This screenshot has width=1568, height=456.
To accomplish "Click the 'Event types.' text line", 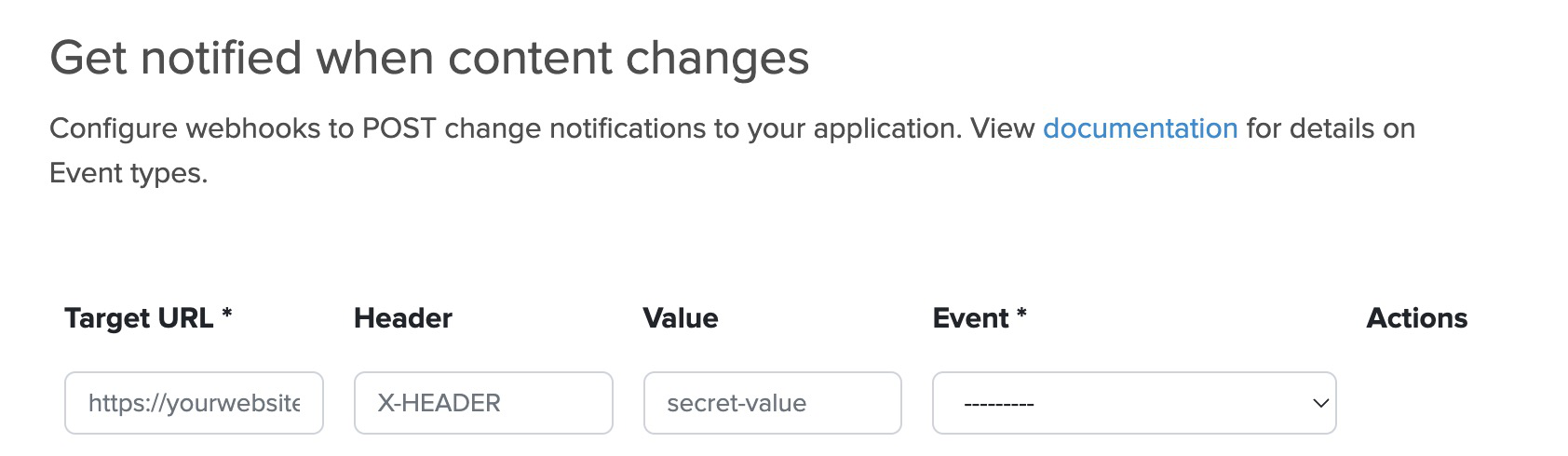I will tap(128, 173).
